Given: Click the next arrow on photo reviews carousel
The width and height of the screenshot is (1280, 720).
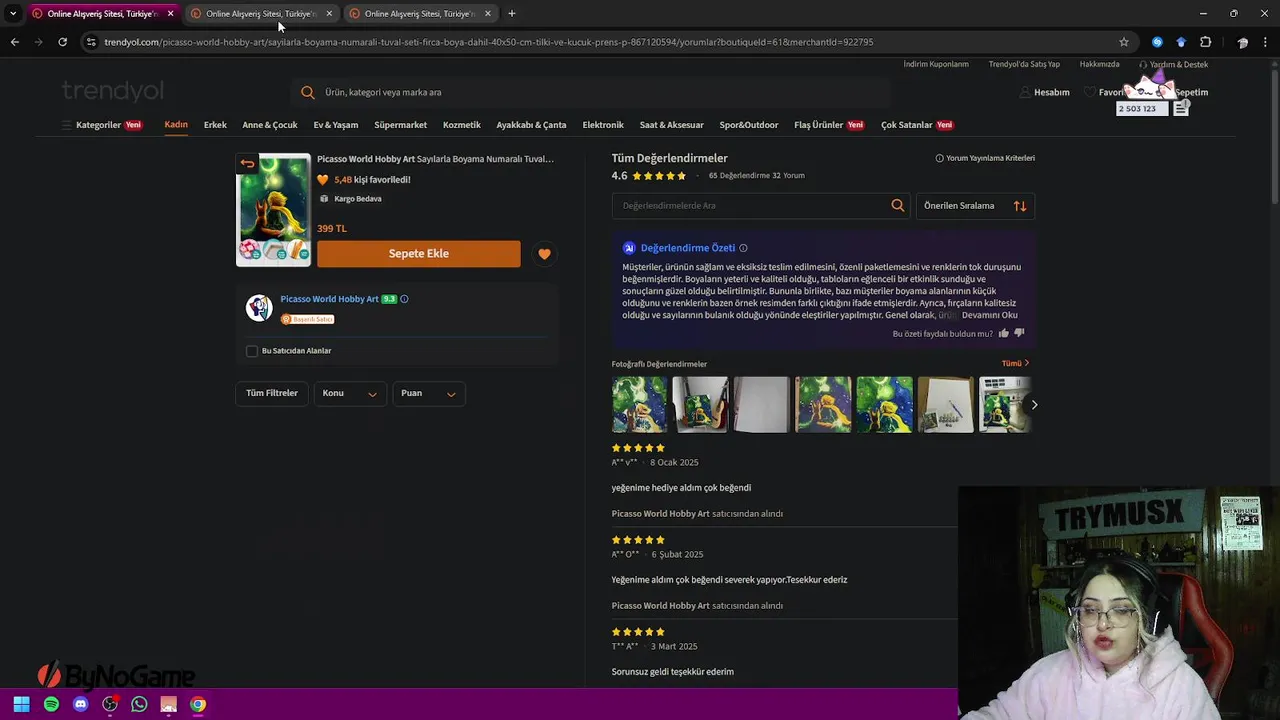Looking at the screenshot, I should click(1034, 405).
